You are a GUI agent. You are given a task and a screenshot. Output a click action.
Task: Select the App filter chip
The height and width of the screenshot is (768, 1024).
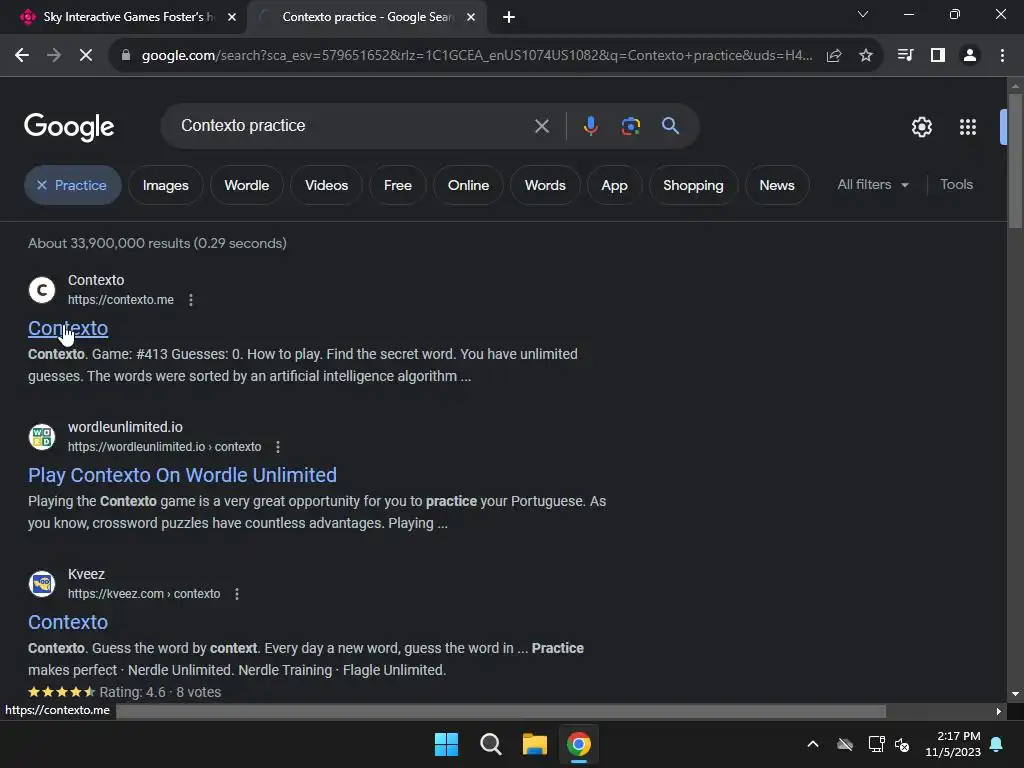click(x=615, y=185)
